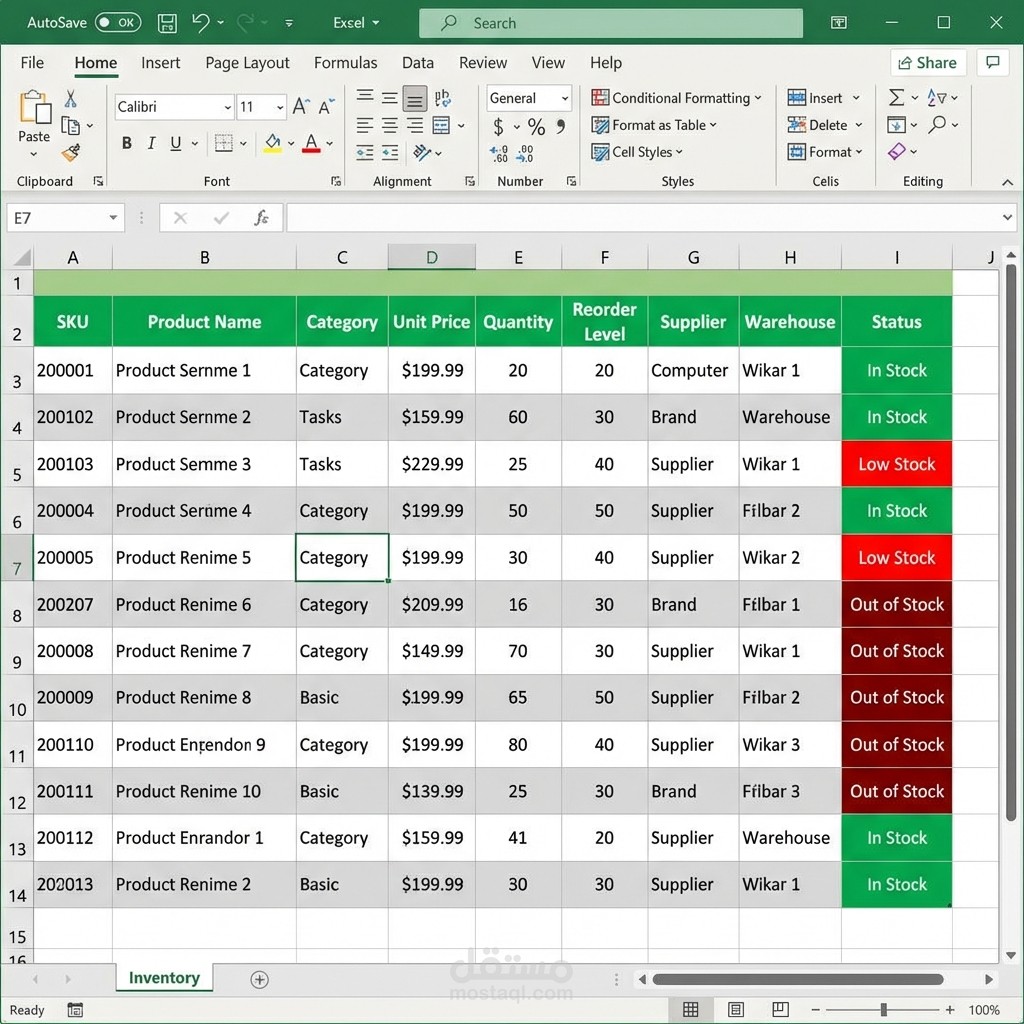Click the AutoSum sigma icon

(897, 98)
